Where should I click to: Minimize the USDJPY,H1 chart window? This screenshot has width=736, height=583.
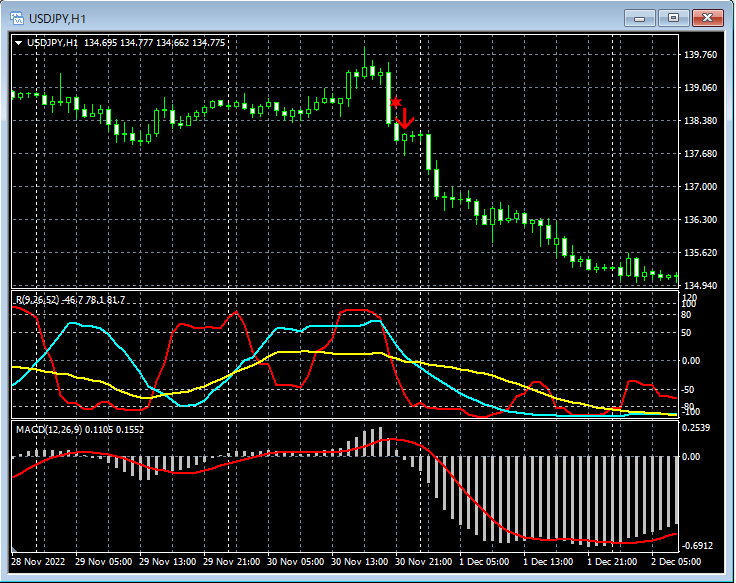pos(639,17)
